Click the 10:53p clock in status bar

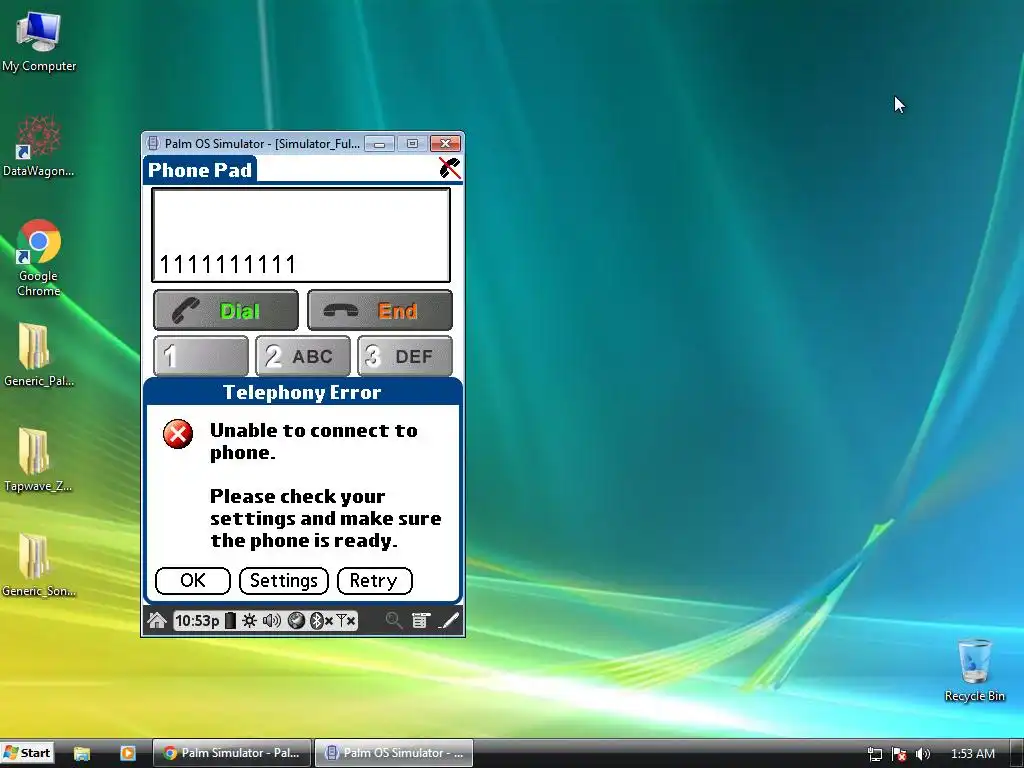pyautogui.click(x=197, y=620)
